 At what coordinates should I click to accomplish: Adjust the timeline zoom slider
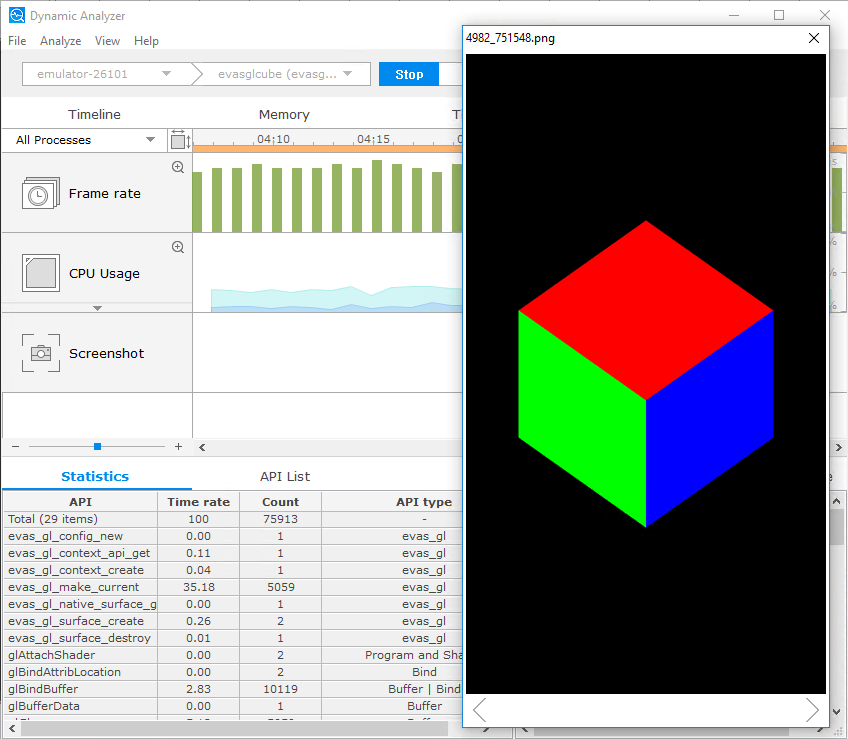tap(97, 446)
